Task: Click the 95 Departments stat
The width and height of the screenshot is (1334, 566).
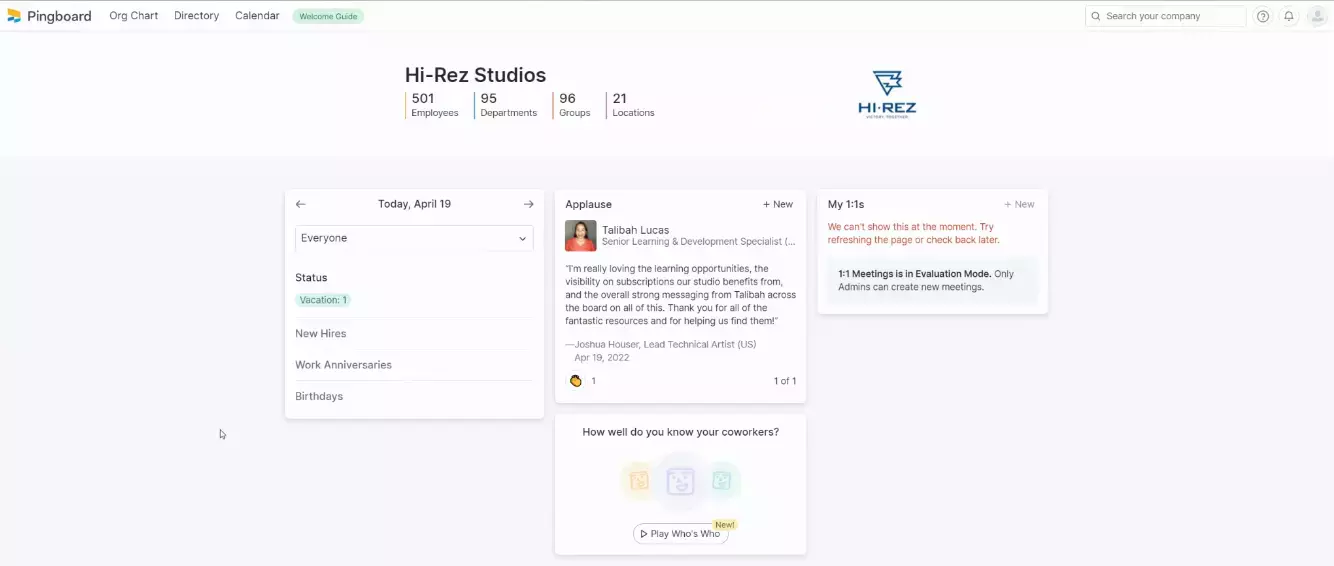Action: pos(508,105)
